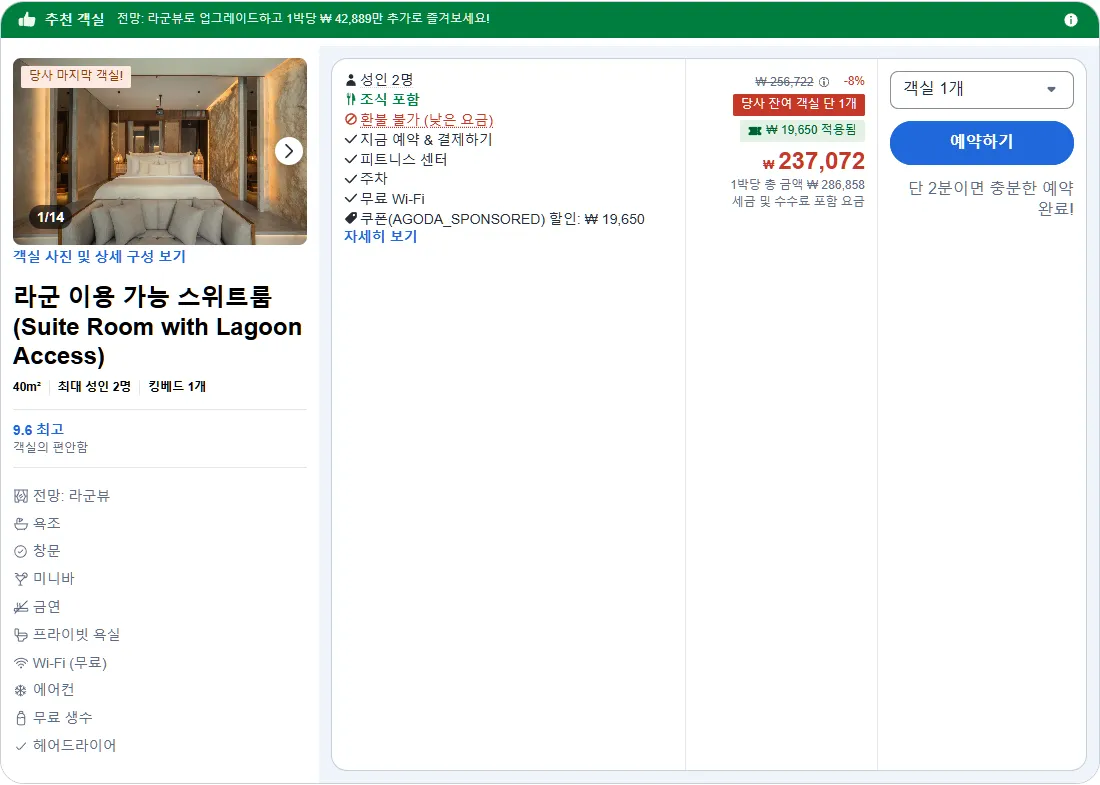The width and height of the screenshot is (1100, 785).
Task: Click the breakfast fork-knife icon
Action: point(351,100)
